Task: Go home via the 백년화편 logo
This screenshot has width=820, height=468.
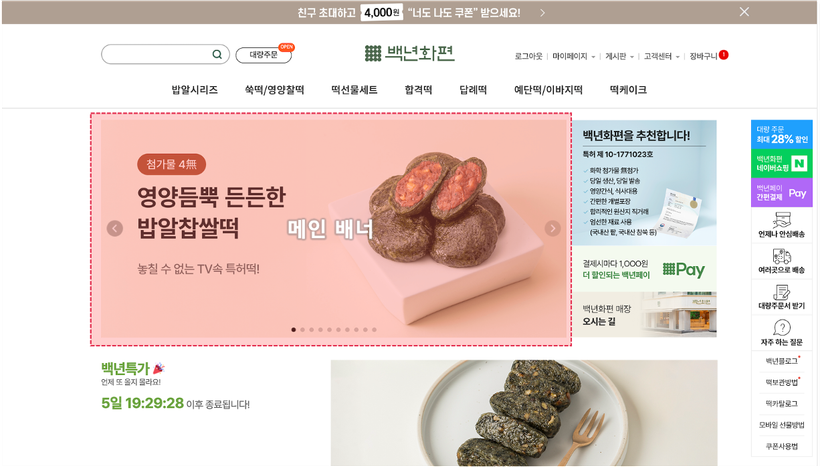Action: click(x=409, y=53)
